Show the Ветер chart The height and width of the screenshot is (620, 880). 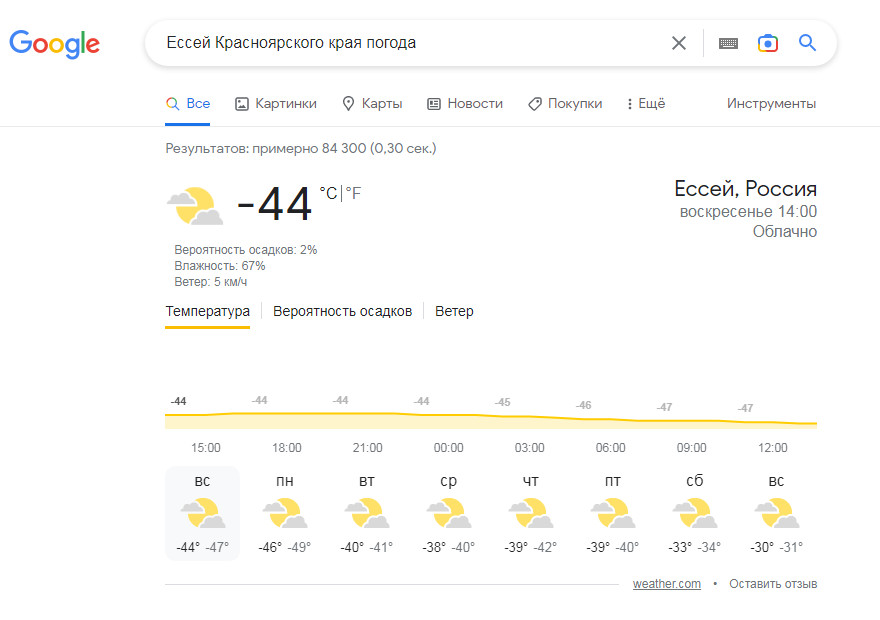coord(454,311)
